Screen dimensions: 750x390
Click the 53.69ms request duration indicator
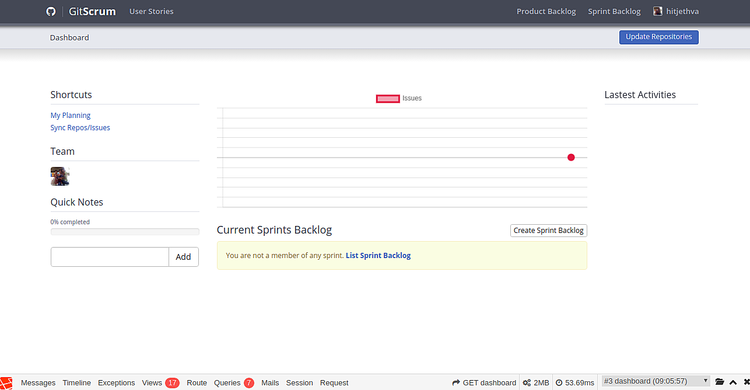[x=574, y=383]
